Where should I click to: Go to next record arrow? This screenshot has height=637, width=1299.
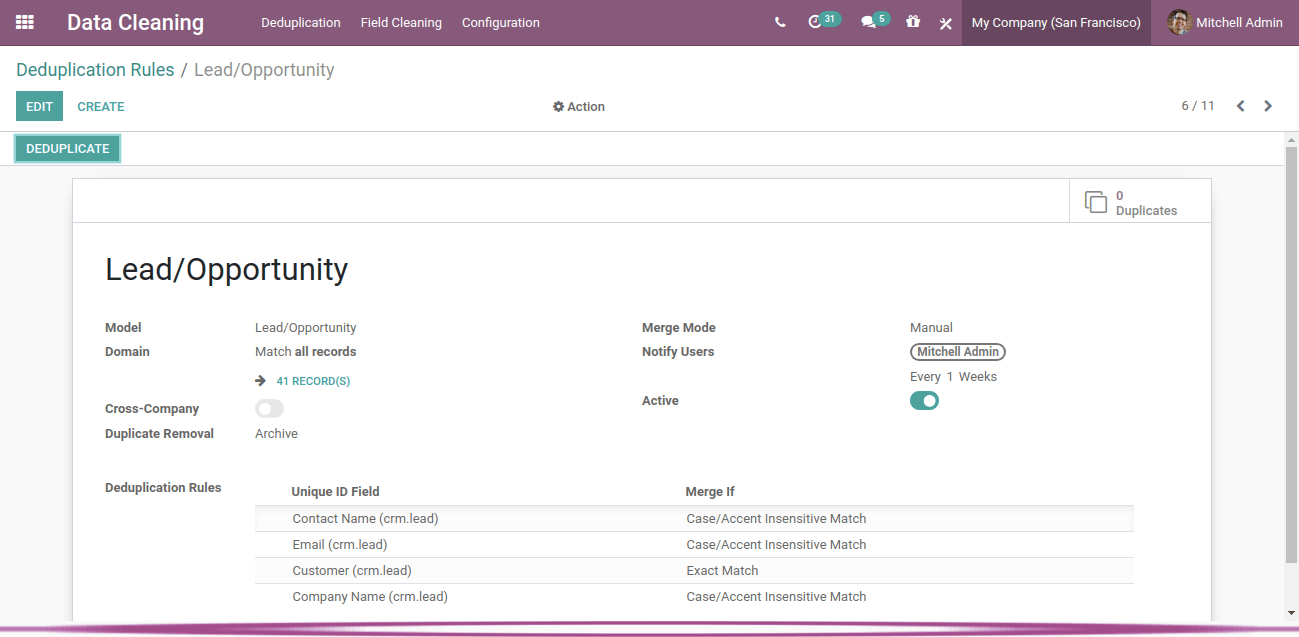coord(1268,106)
